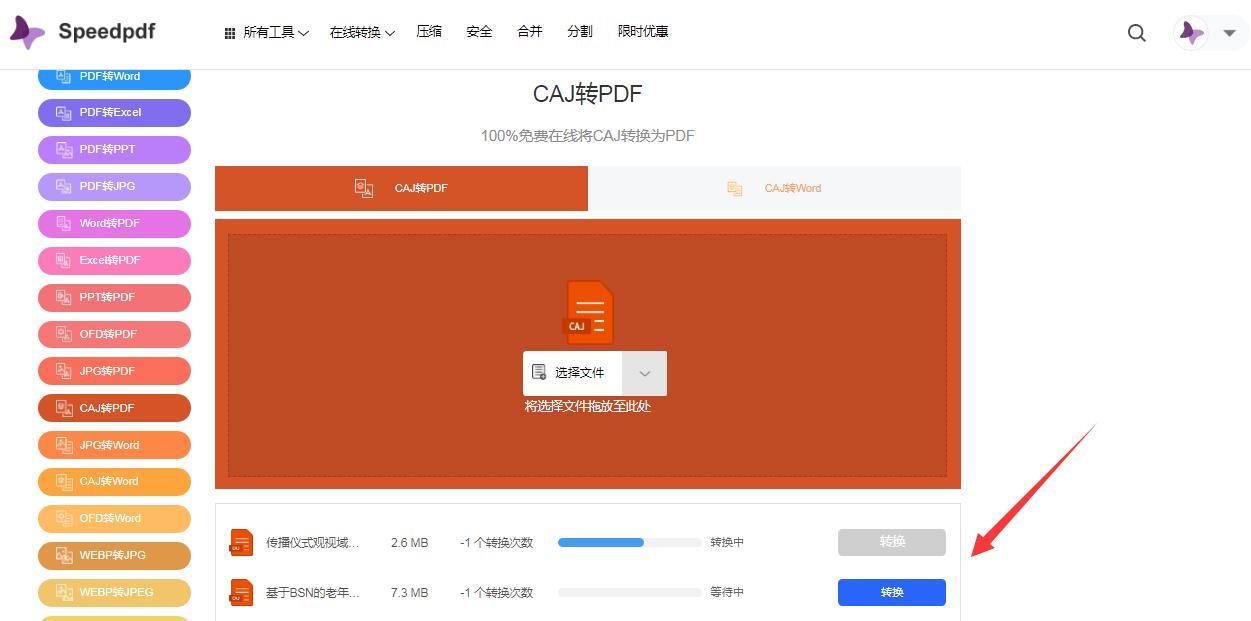Click the user avatar icon

coord(1191,33)
